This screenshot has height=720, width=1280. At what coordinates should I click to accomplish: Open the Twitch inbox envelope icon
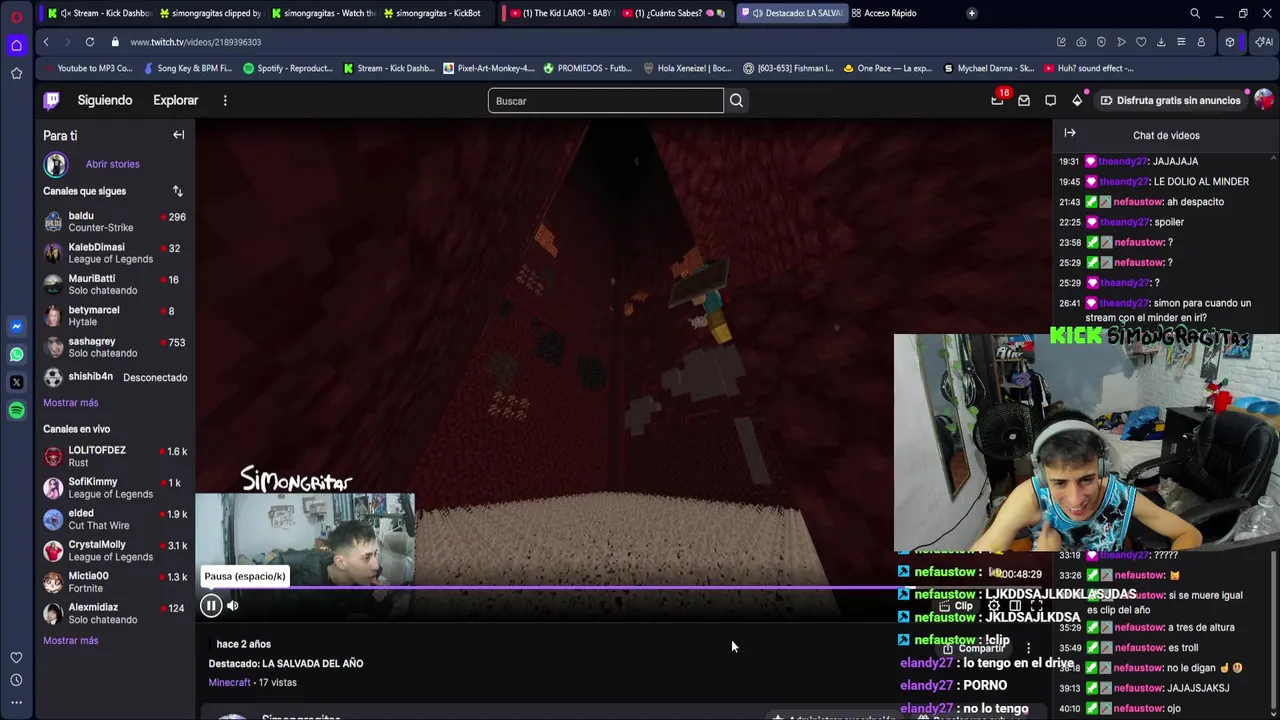point(1024,100)
